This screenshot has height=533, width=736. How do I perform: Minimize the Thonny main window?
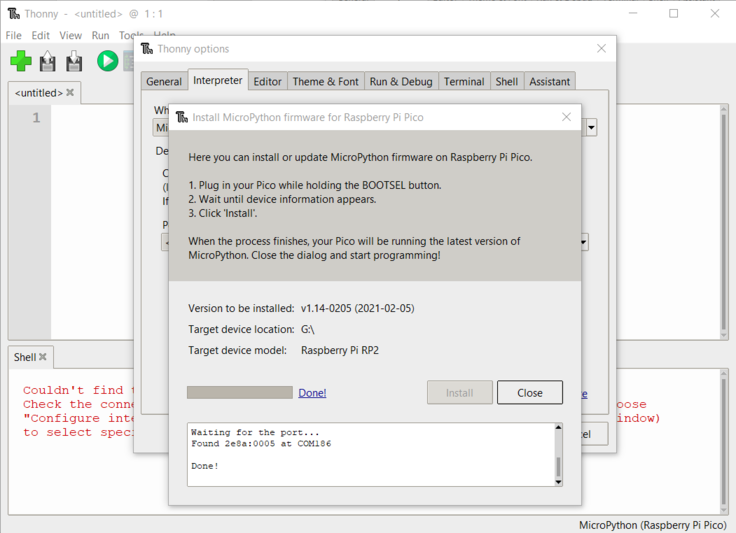[x=633, y=14]
